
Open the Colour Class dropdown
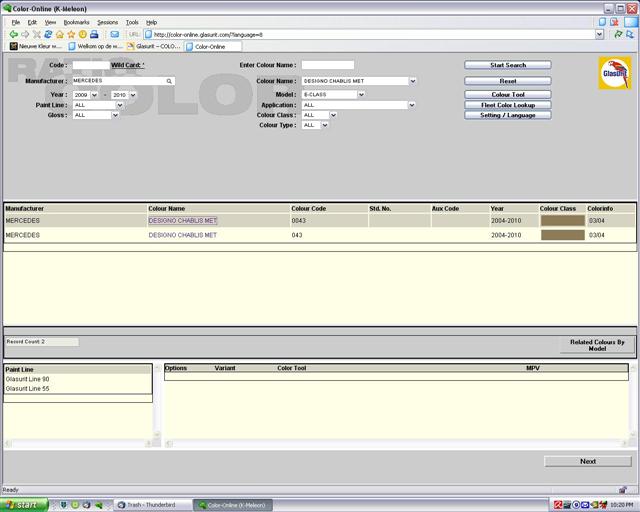[x=333, y=115]
